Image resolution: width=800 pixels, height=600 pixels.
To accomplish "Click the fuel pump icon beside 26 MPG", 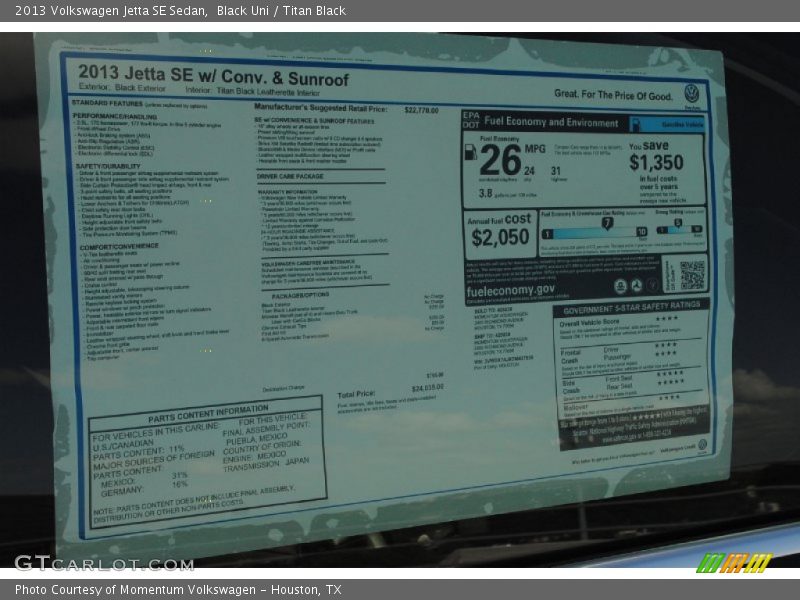I will (x=470, y=152).
